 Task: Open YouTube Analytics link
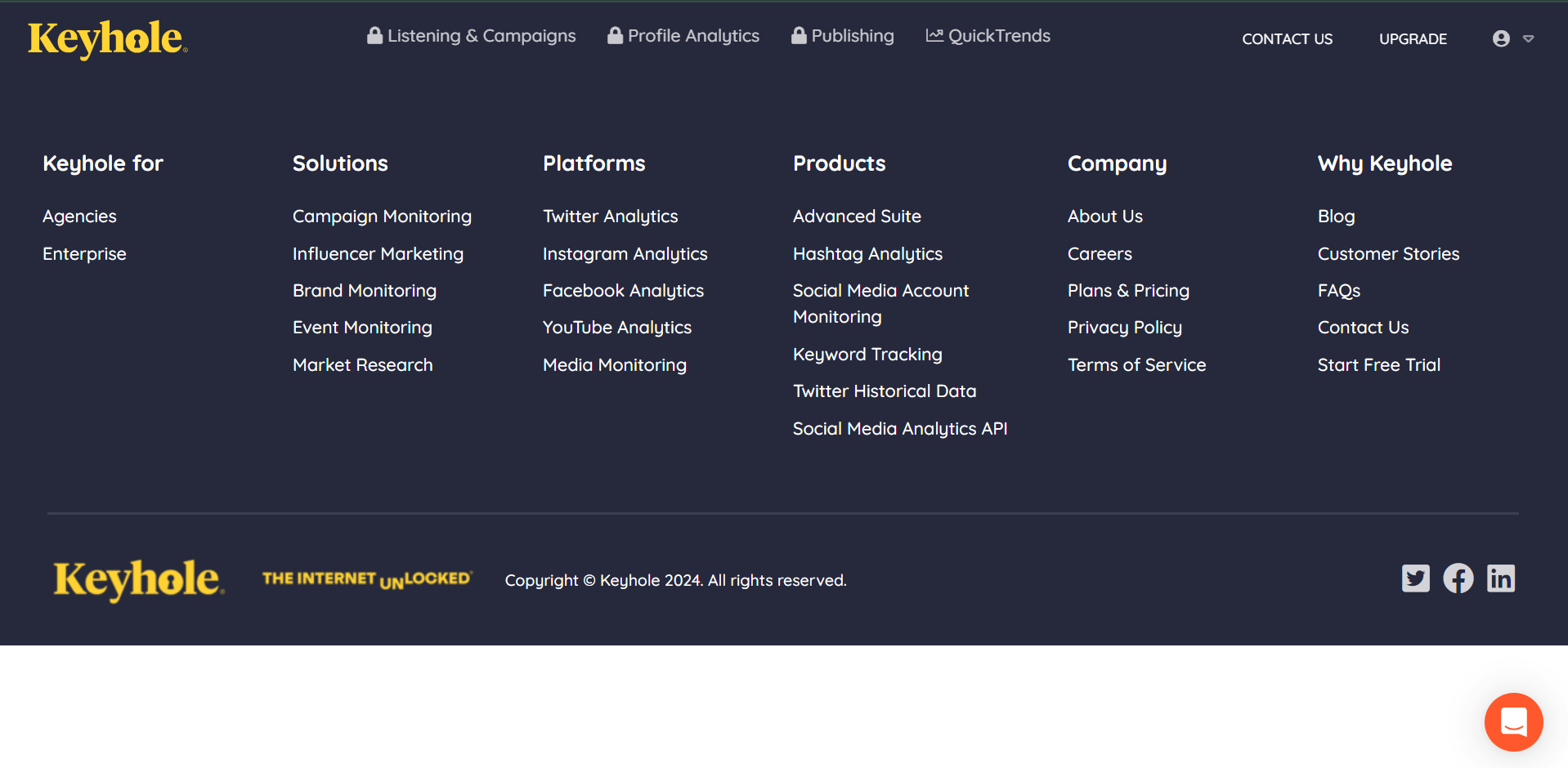point(617,328)
